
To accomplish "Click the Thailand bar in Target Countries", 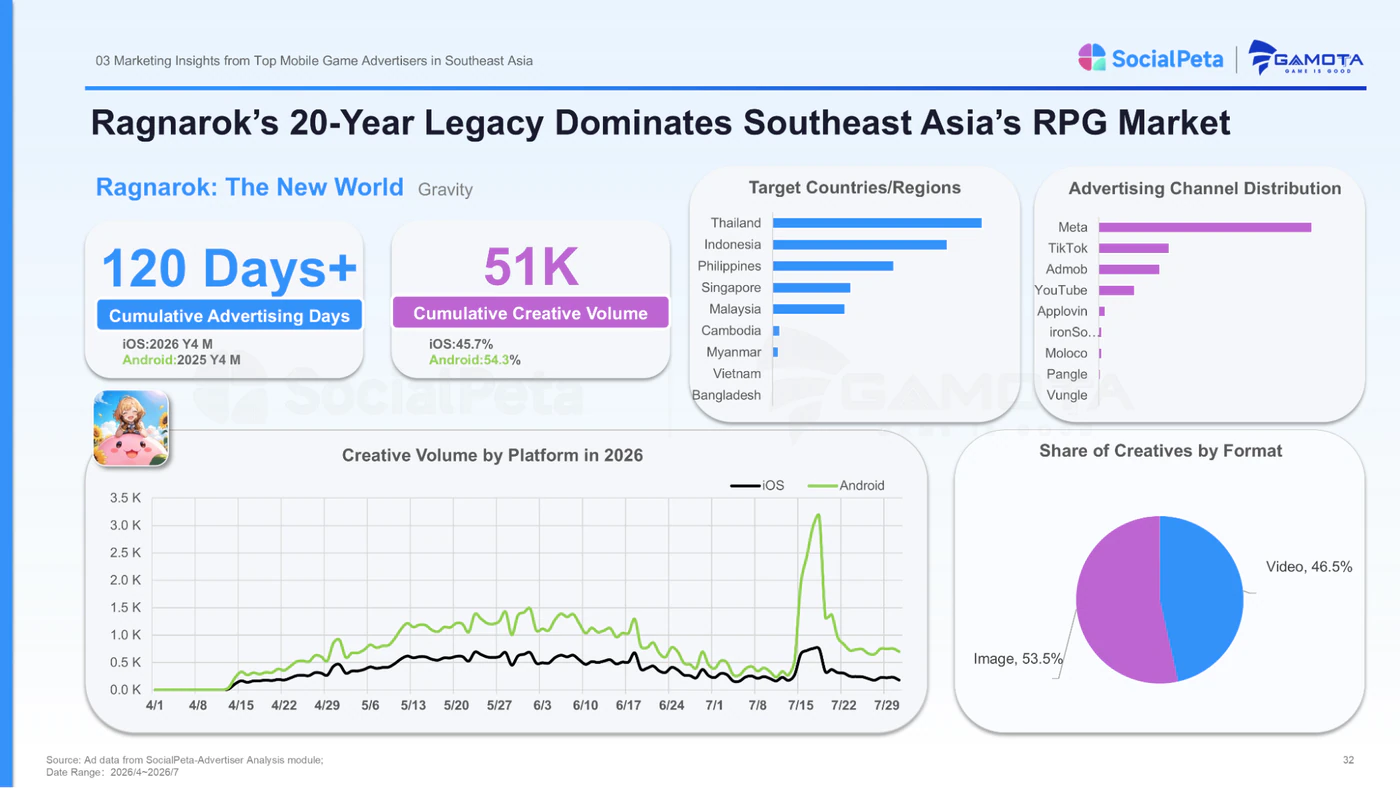I will 877,223.
